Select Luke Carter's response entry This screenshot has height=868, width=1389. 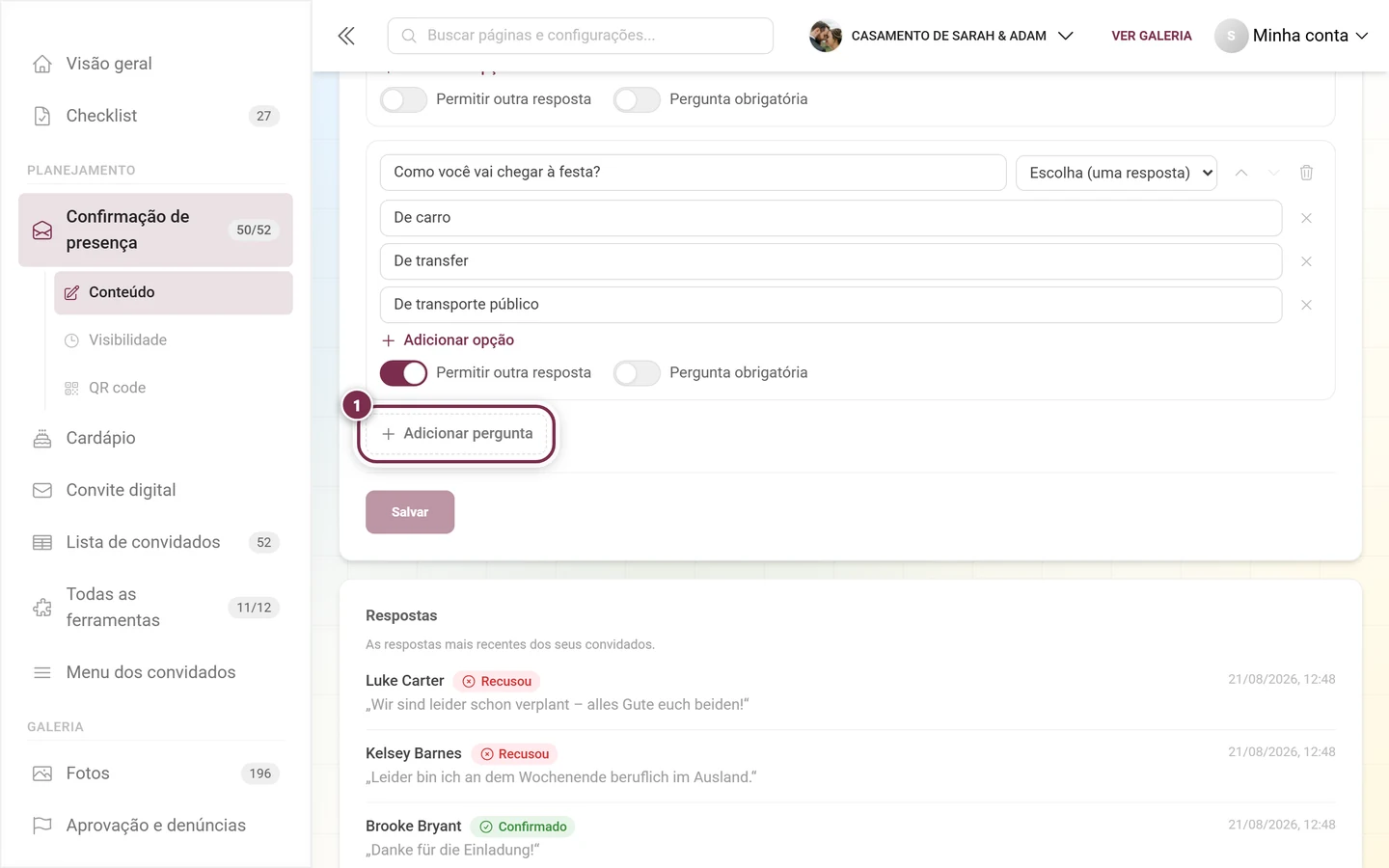pyautogui.click(x=851, y=692)
